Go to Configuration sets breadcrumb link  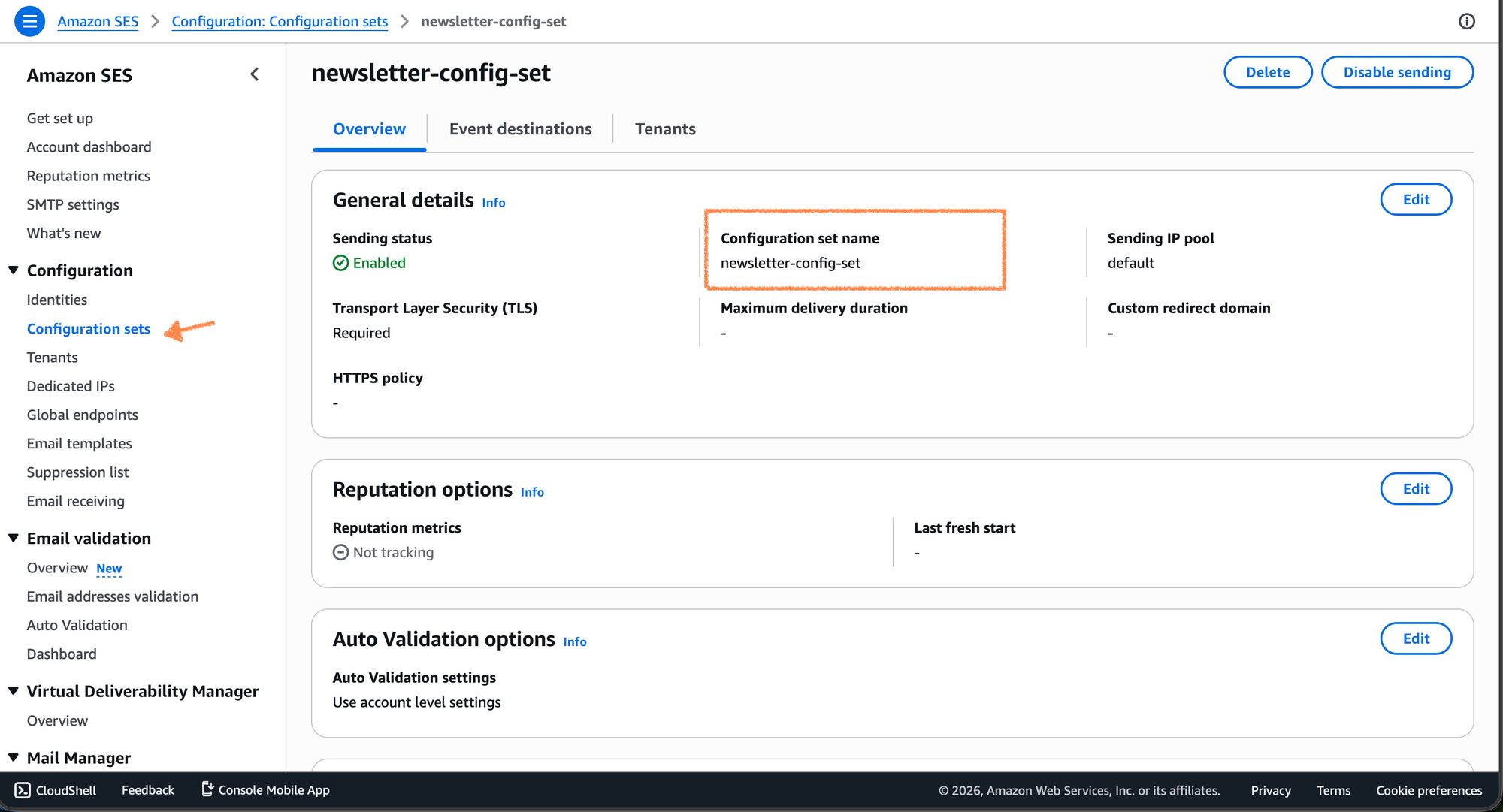point(280,21)
